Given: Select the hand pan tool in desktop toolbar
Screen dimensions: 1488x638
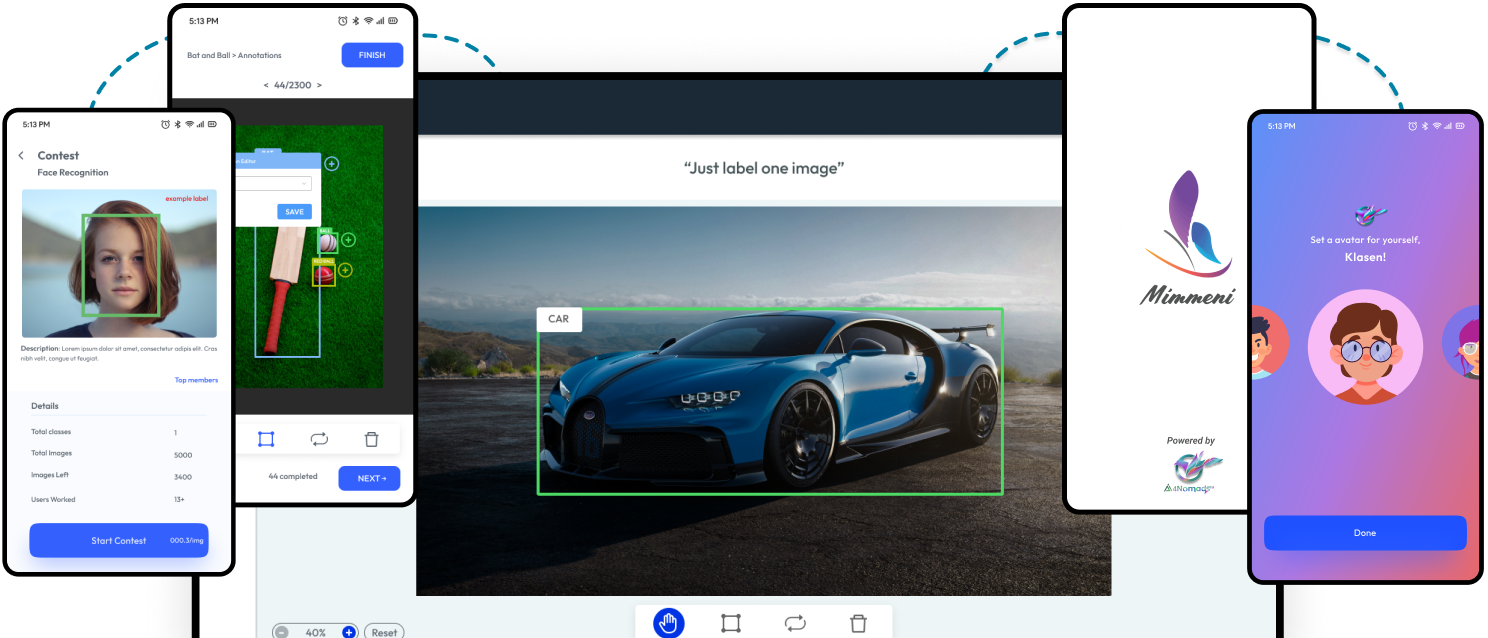Looking at the screenshot, I should [668, 624].
